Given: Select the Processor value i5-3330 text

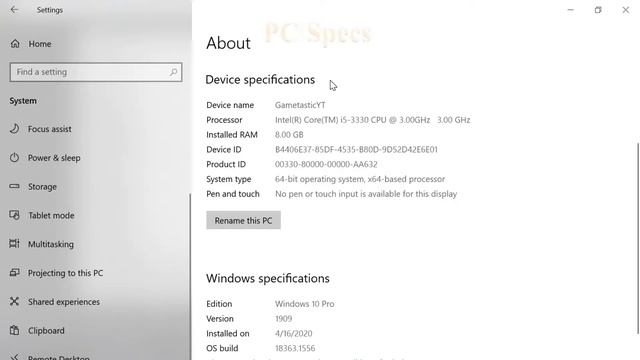Looking at the screenshot, I should [373, 120].
